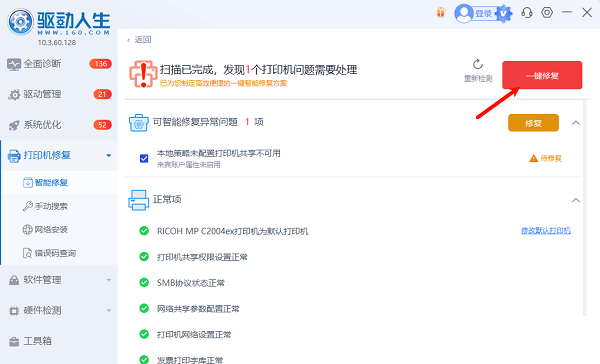Open 工具箱 in the sidebar

pyautogui.click(x=59, y=341)
